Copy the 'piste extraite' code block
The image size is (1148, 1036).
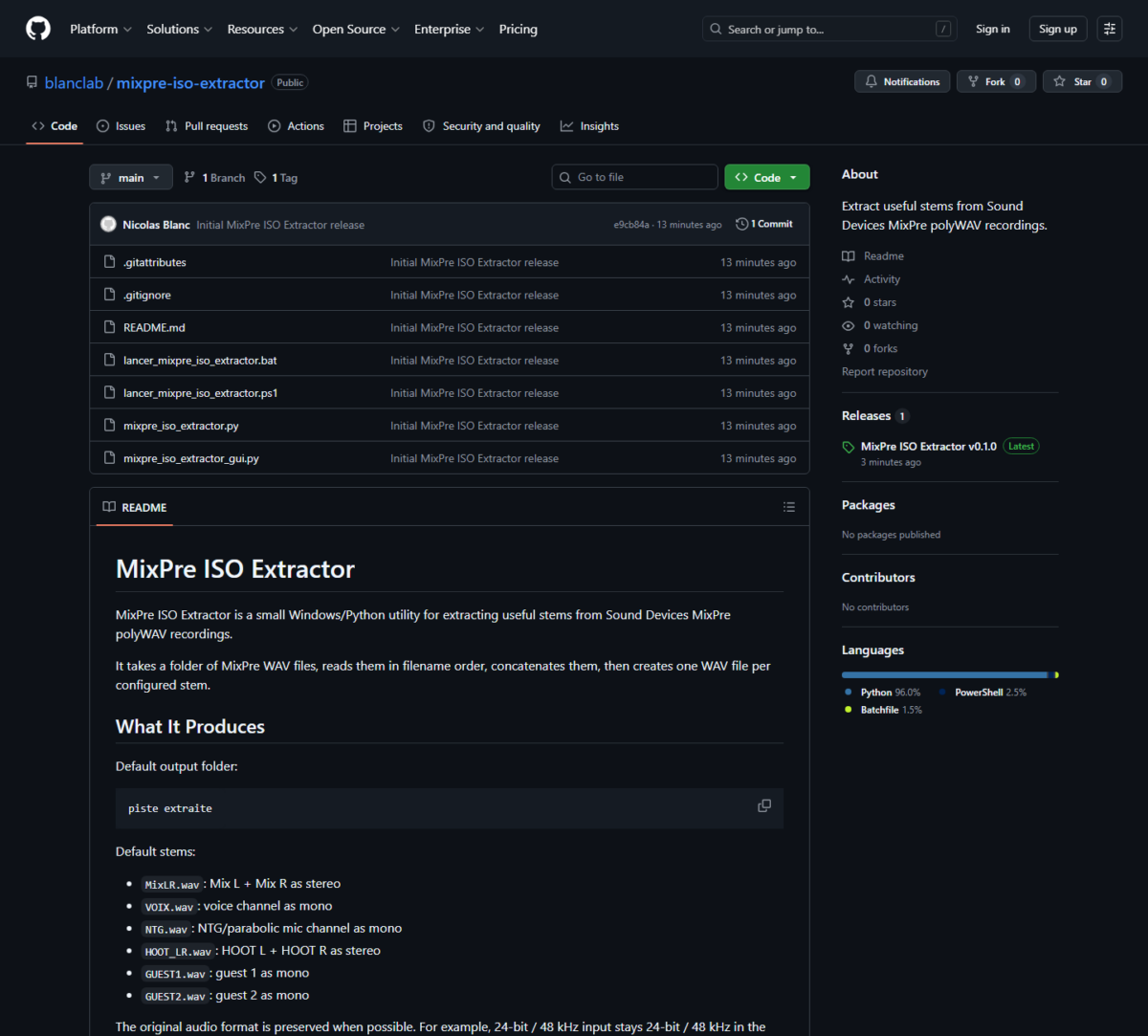click(764, 805)
